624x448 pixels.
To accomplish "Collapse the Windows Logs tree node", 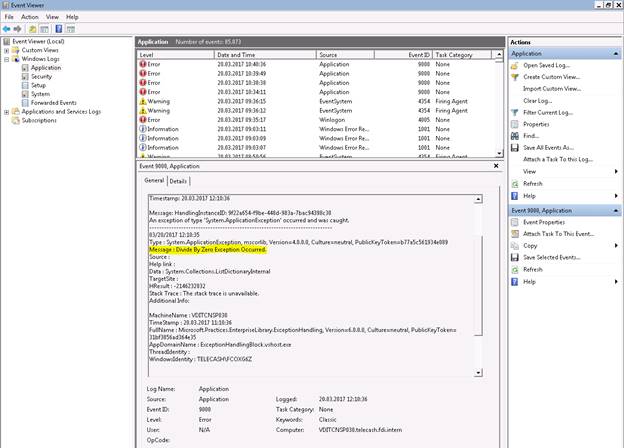I will pyautogui.click(x=6, y=59).
